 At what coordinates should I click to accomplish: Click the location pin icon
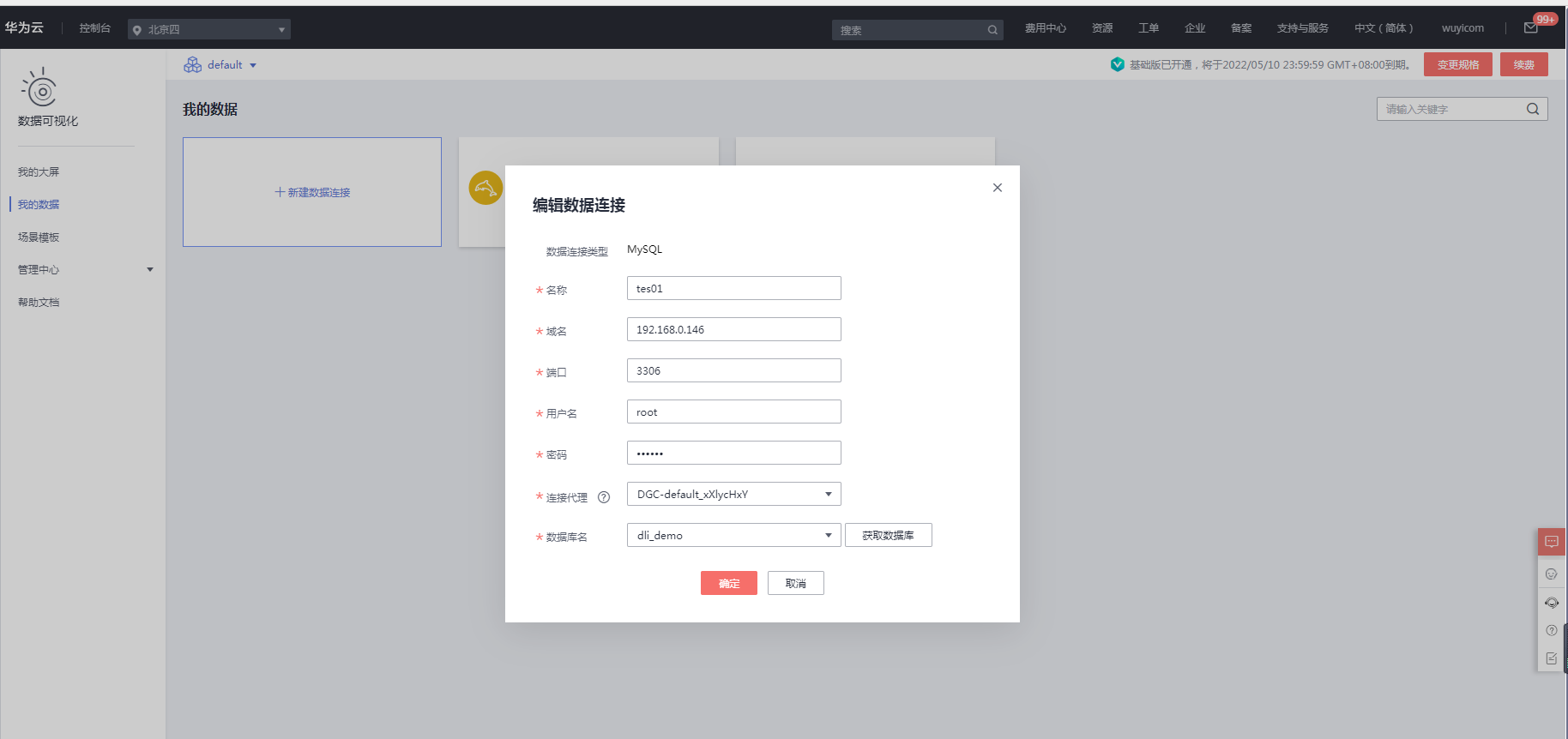click(x=137, y=30)
